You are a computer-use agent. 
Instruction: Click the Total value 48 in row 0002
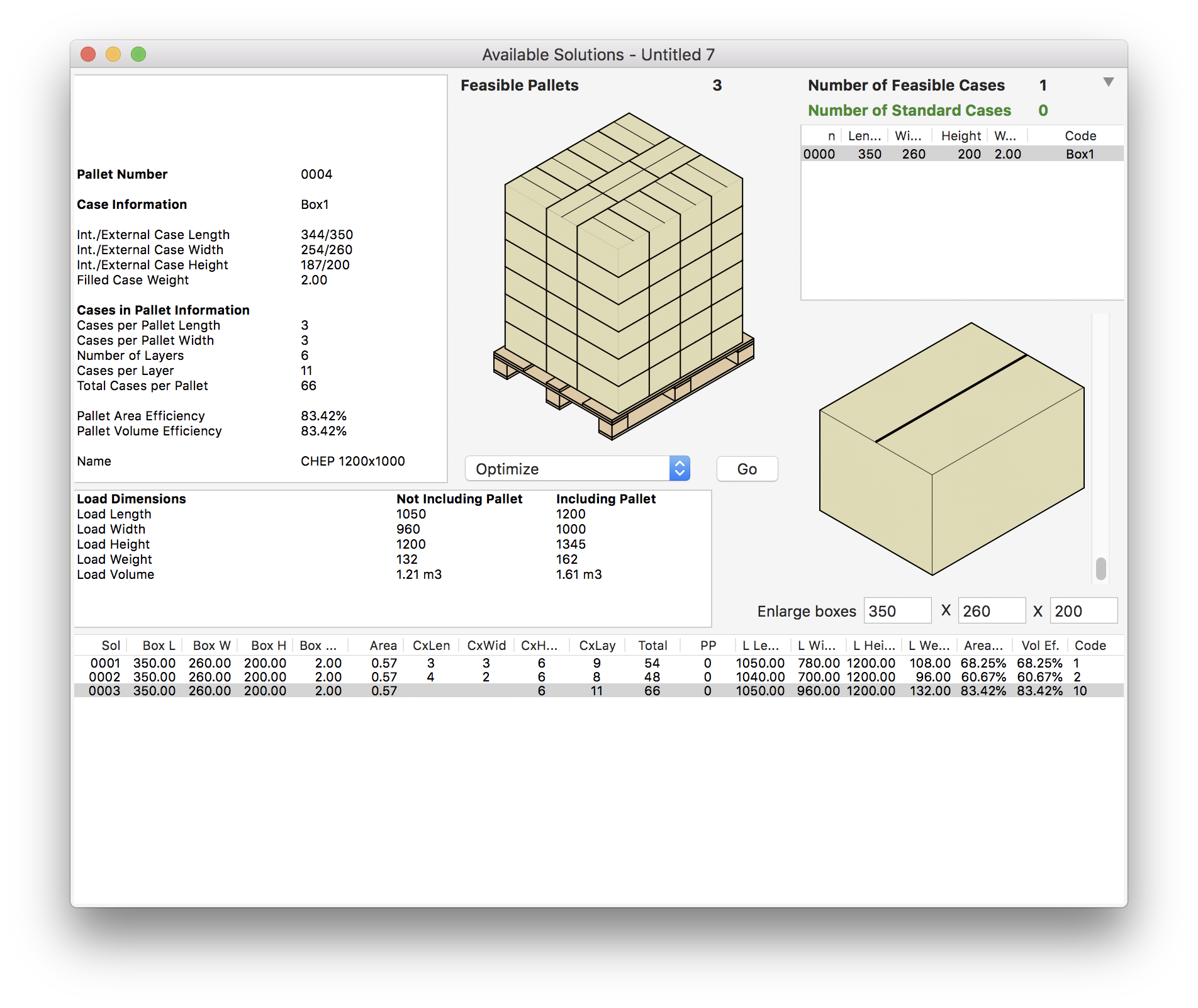pyautogui.click(x=652, y=677)
